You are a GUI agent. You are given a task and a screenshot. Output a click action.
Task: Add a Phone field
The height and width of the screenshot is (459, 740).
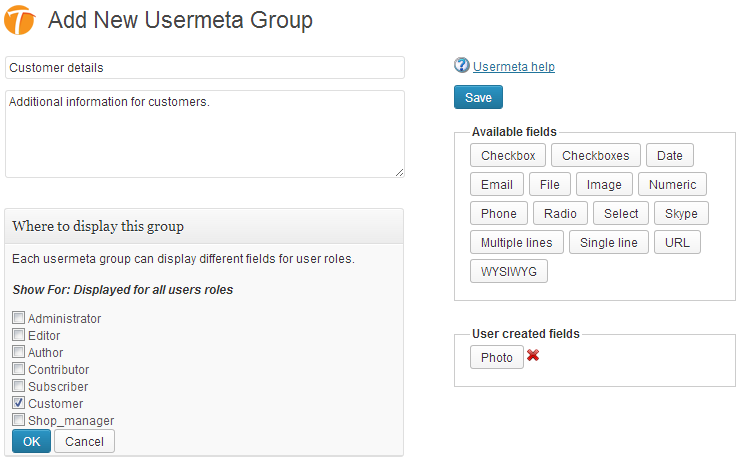[x=498, y=213]
